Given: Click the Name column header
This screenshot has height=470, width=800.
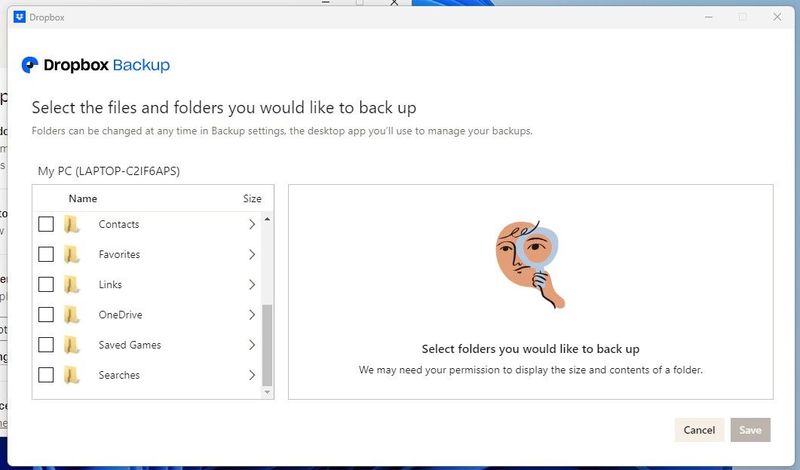Looking at the screenshot, I should click(83, 199).
